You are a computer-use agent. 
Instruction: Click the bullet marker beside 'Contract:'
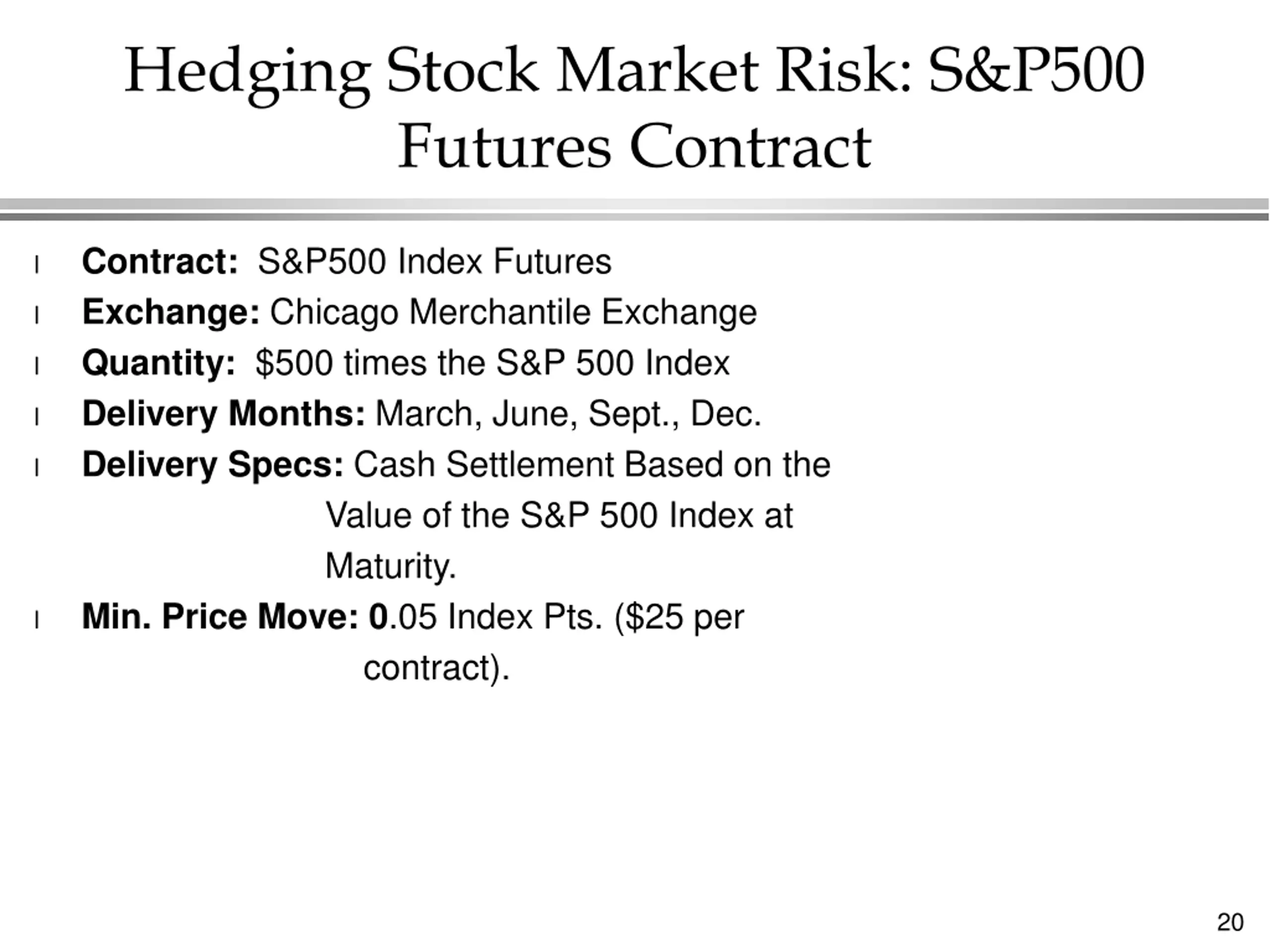tap(37, 265)
